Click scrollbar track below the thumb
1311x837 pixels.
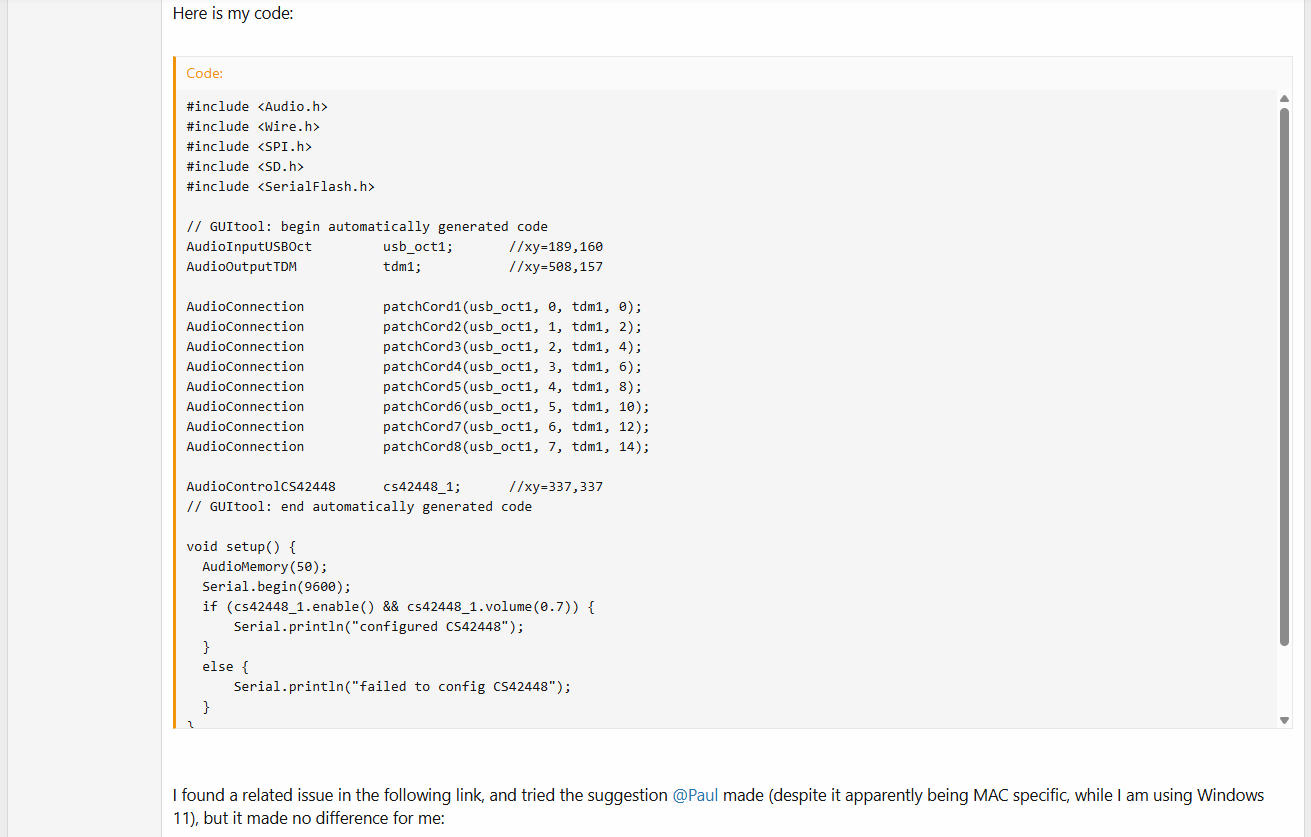(x=1284, y=680)
